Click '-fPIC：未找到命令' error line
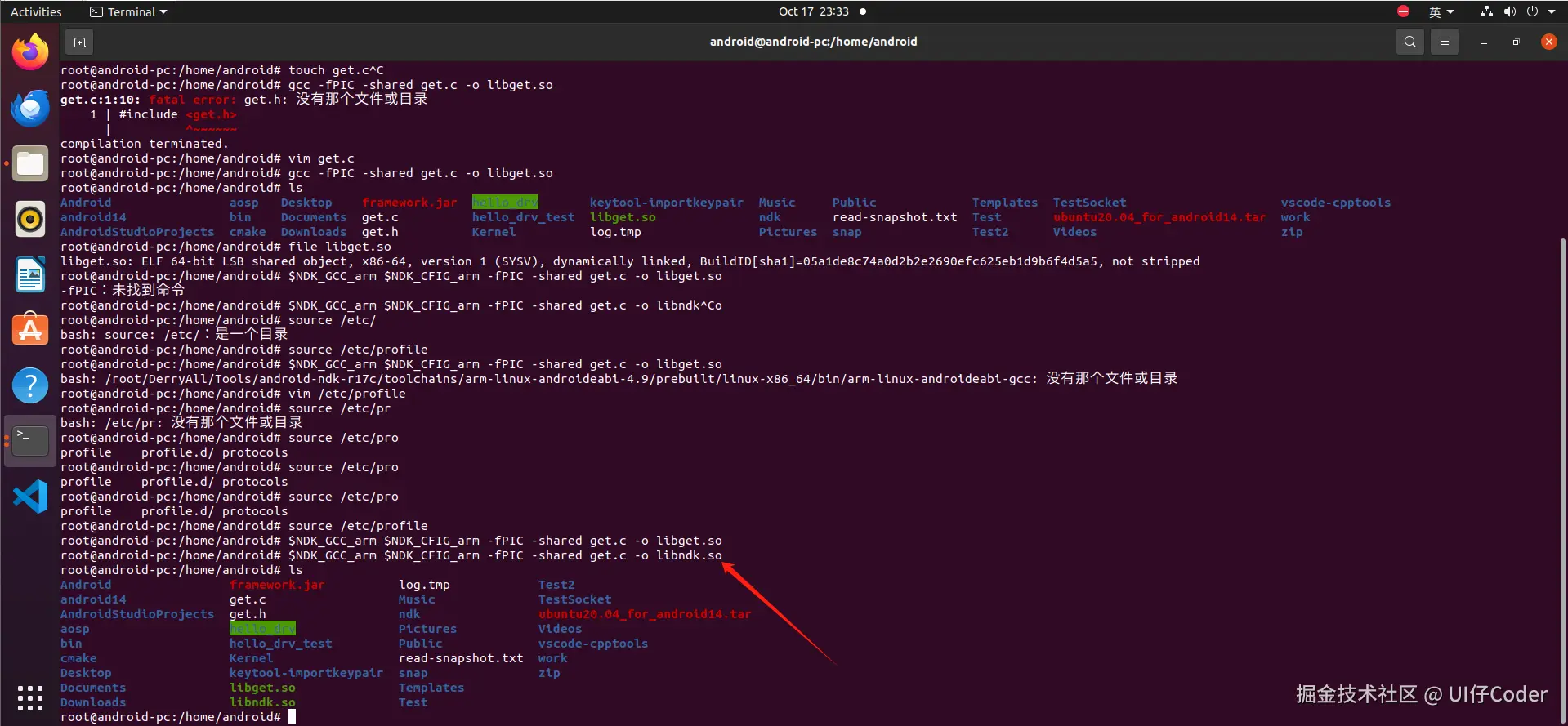1568x726 pixels. click(123, 291)
